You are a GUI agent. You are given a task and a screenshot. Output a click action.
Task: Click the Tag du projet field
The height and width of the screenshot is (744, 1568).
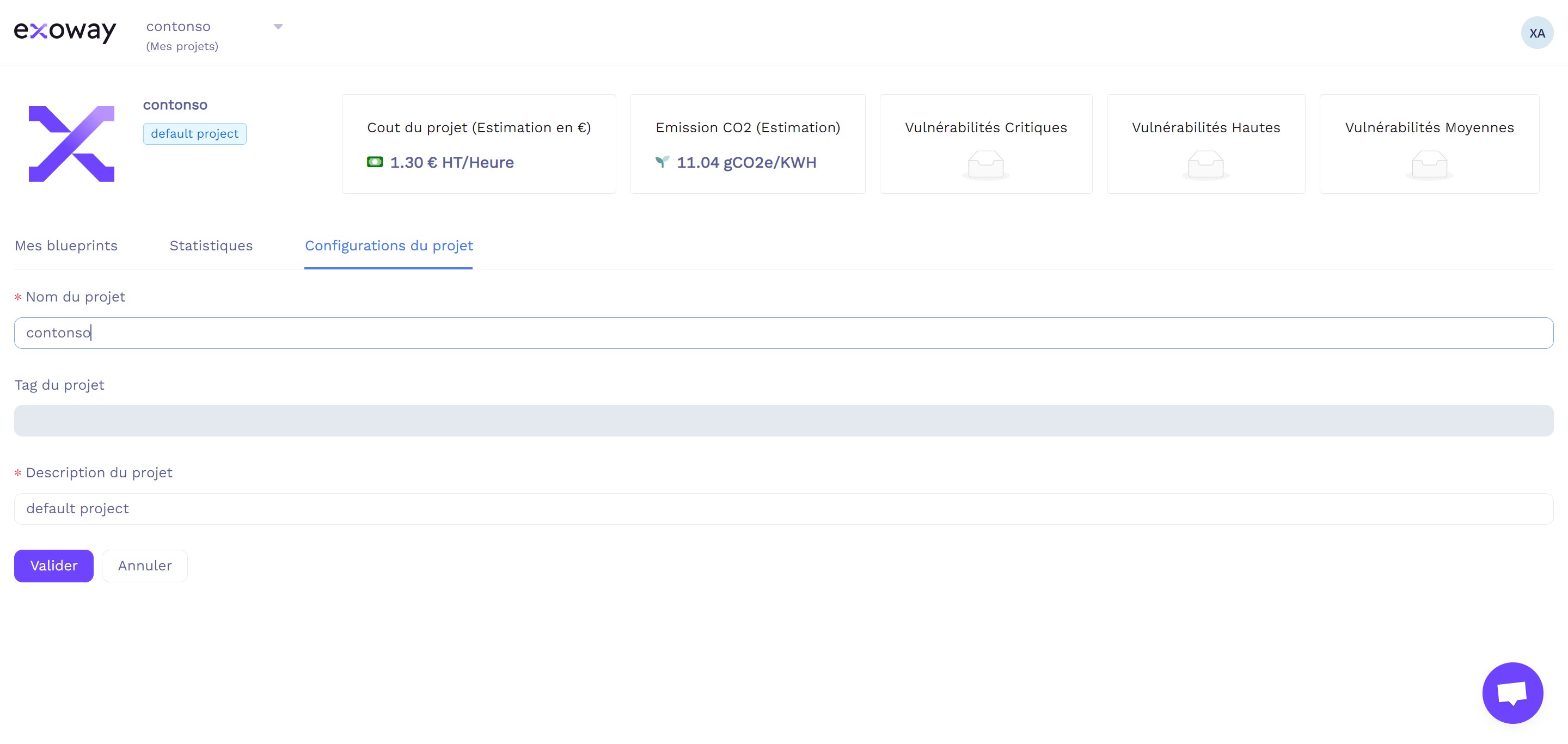click(x=783, y=420)
